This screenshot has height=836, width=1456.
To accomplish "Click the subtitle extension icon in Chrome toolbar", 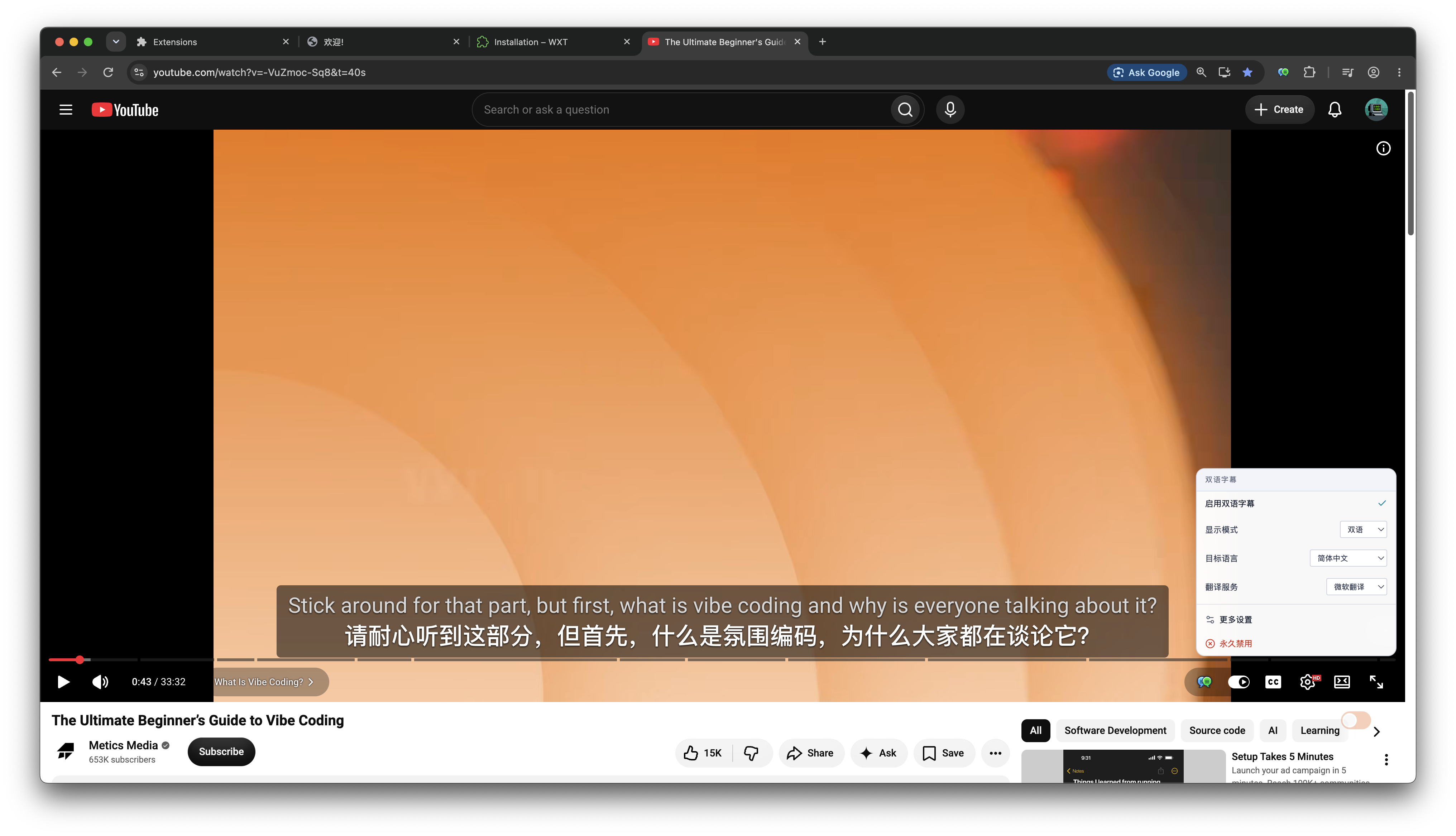I will coord(1283,72).
